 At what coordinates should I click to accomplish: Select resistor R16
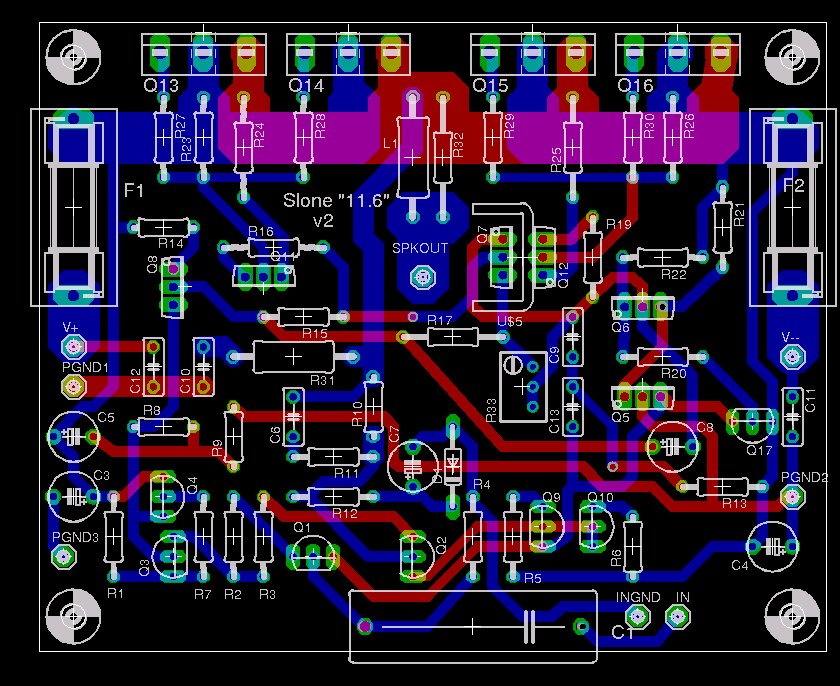pos(273,247)
